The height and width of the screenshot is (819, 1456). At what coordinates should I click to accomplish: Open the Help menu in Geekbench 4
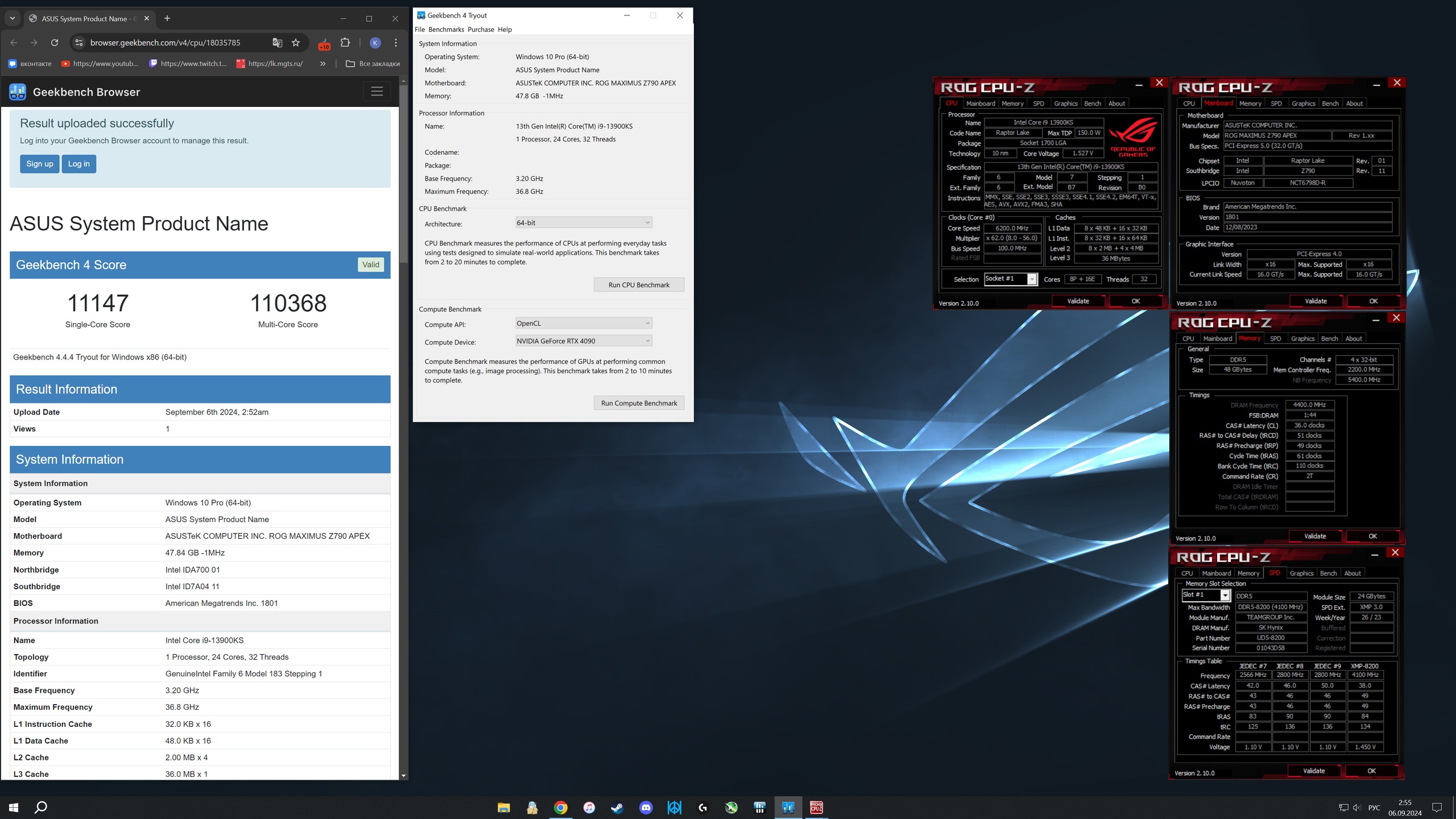click(505, 30)
